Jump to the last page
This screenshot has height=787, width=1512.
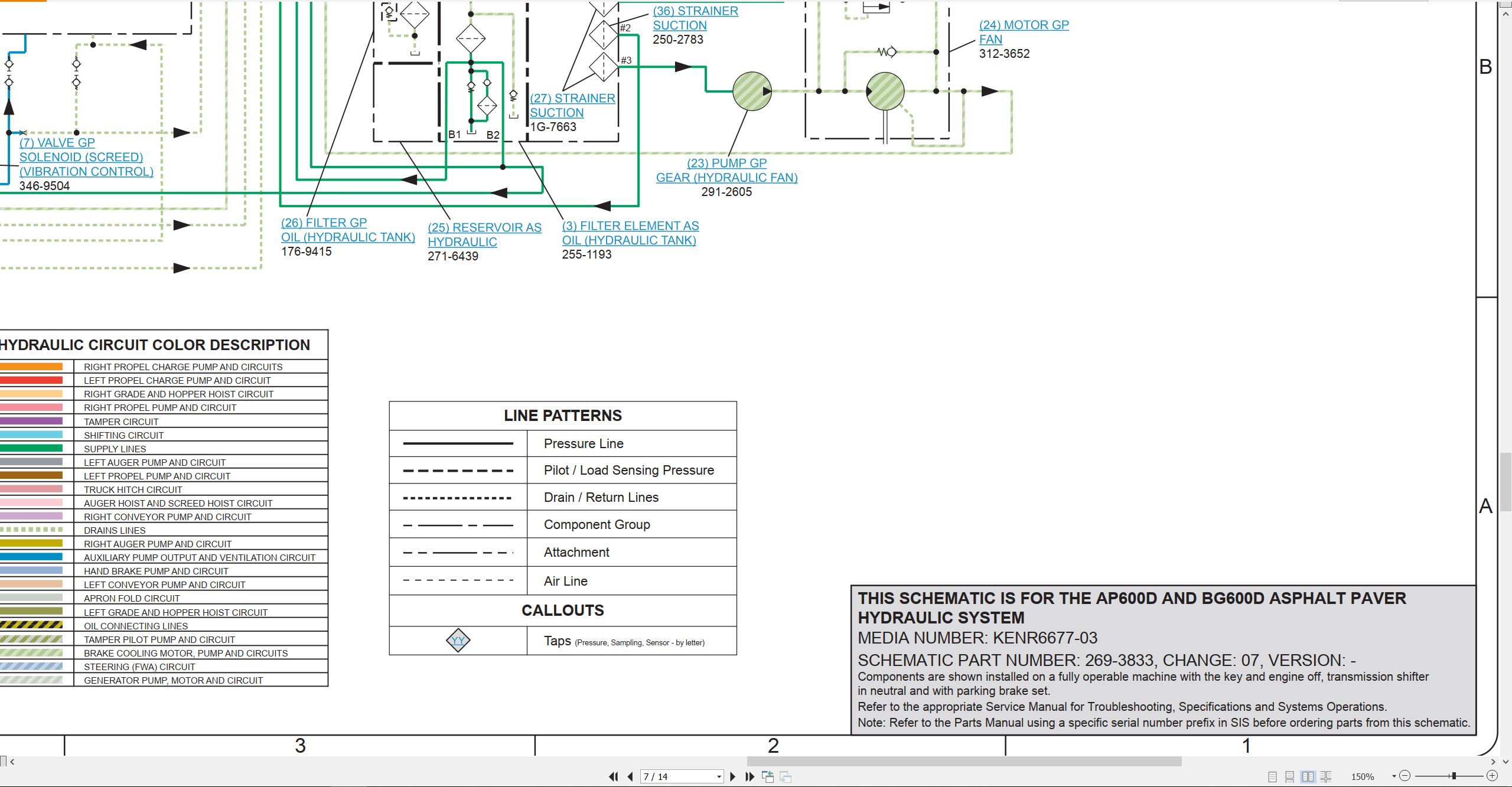[750, 776]
